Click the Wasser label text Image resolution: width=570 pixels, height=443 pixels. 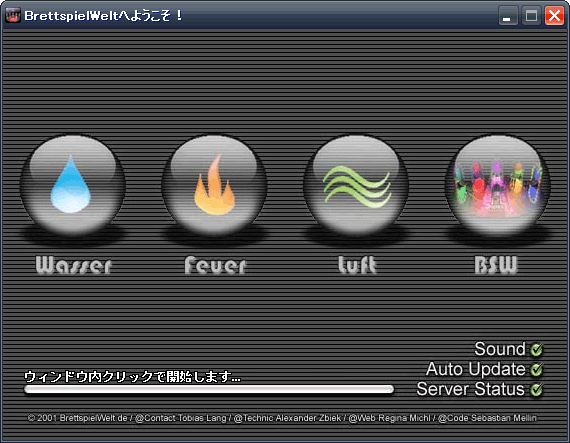[x=74, y=265]
